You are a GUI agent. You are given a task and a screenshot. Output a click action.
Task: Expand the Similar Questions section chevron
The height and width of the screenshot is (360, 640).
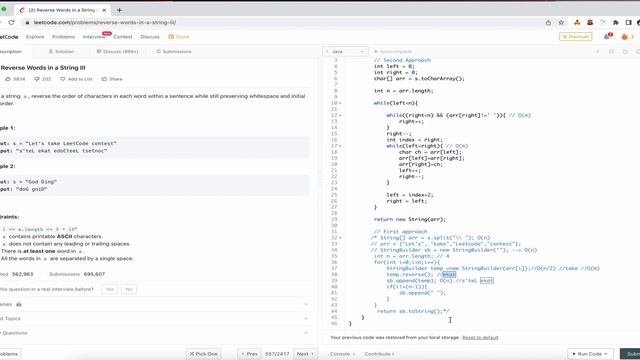306,333
